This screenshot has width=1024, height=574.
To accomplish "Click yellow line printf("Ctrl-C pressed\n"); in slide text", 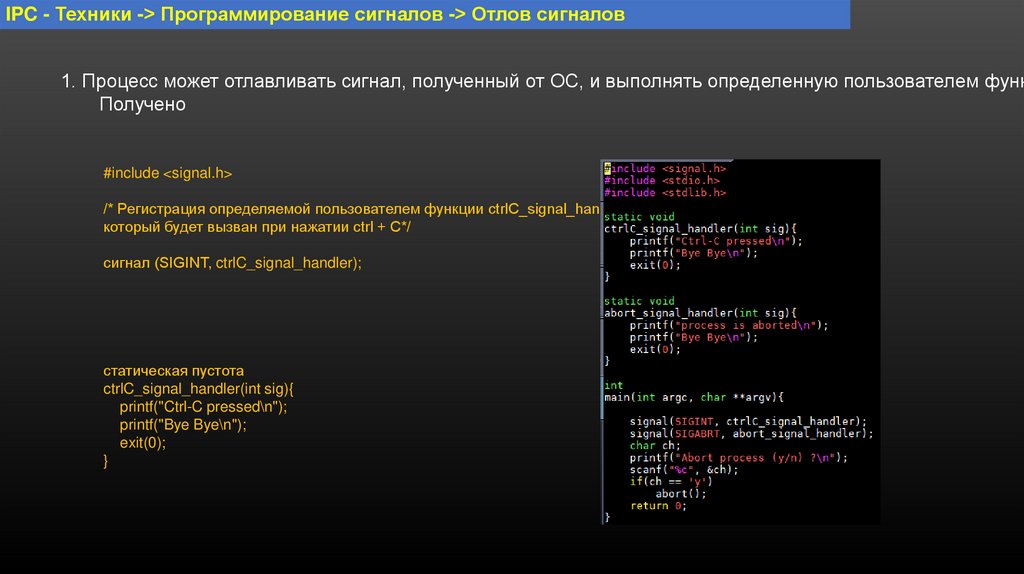I will pyautogui.click(x=203, y=407).
